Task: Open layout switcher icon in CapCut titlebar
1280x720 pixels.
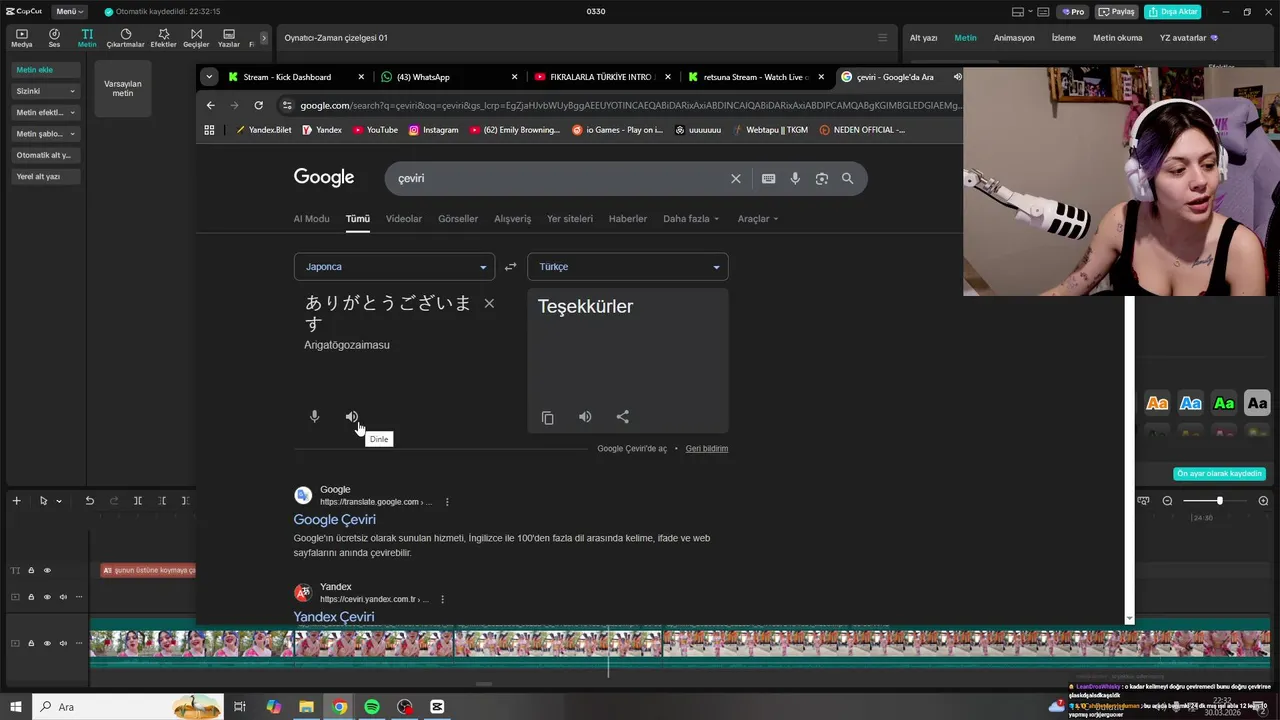Action: click(x=1018, y=12)
